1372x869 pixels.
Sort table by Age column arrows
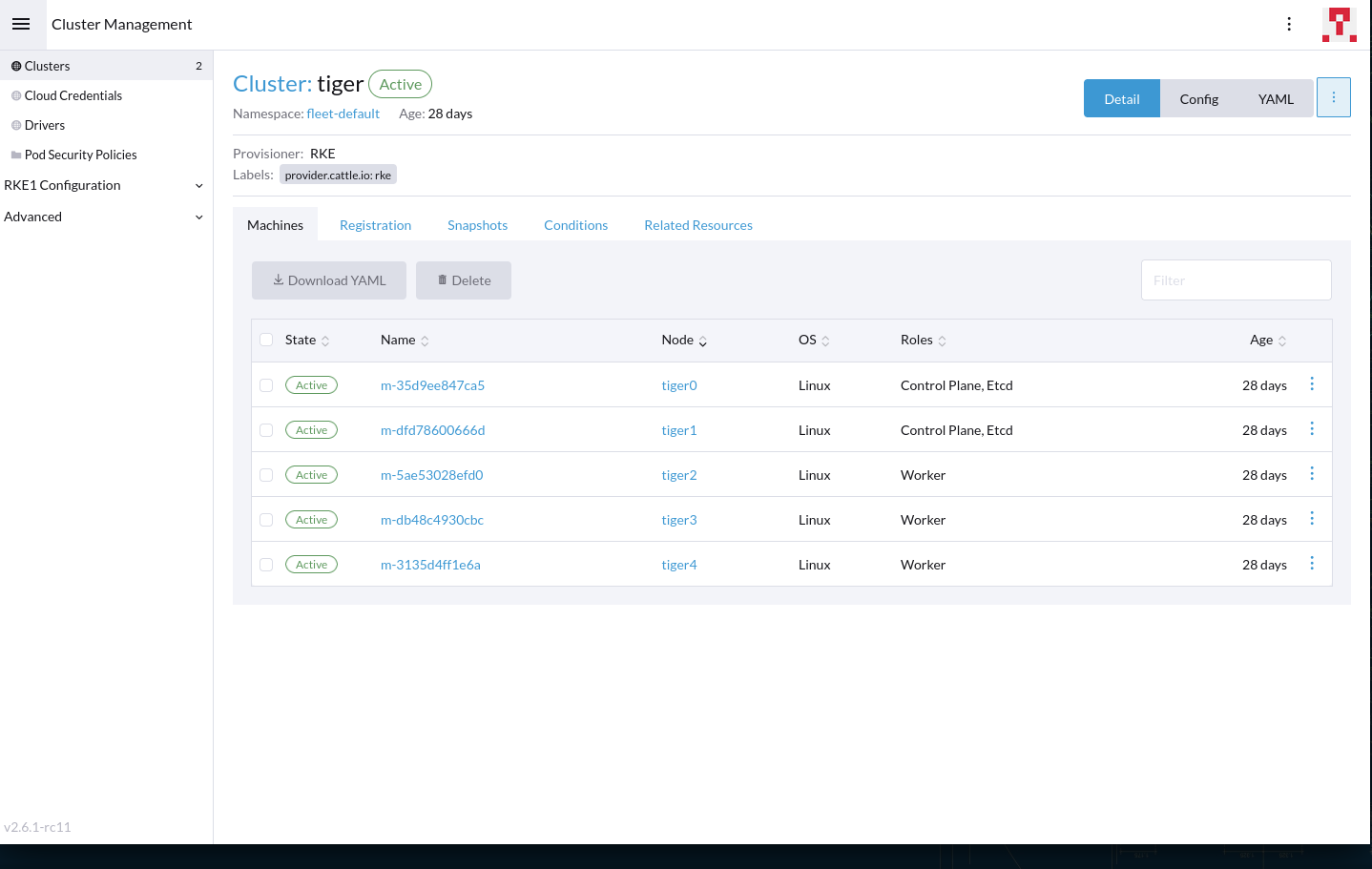[x=1282, y=341]
